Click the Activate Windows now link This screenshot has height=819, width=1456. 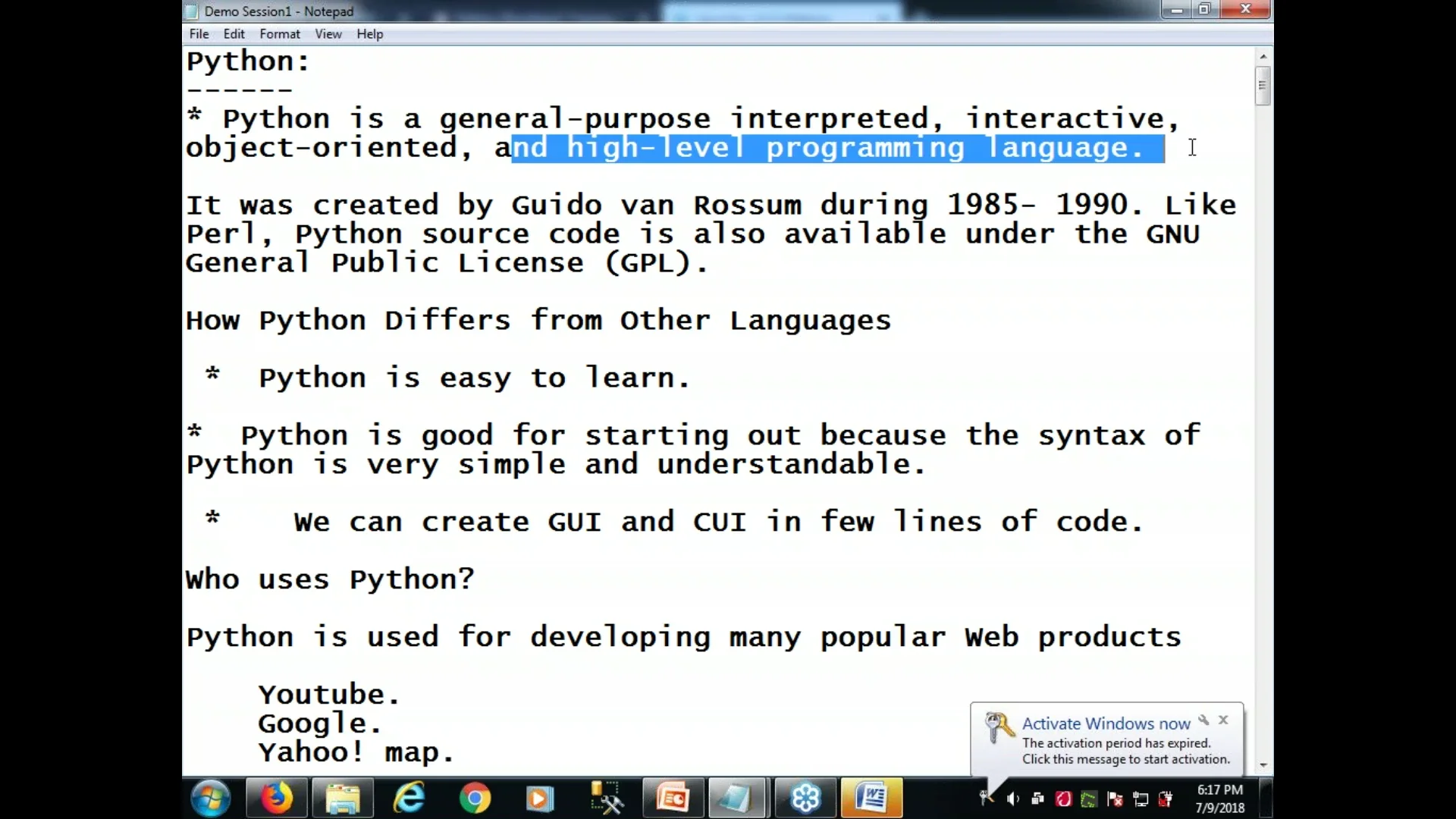pyautogui.click(x=1106, y=723)
